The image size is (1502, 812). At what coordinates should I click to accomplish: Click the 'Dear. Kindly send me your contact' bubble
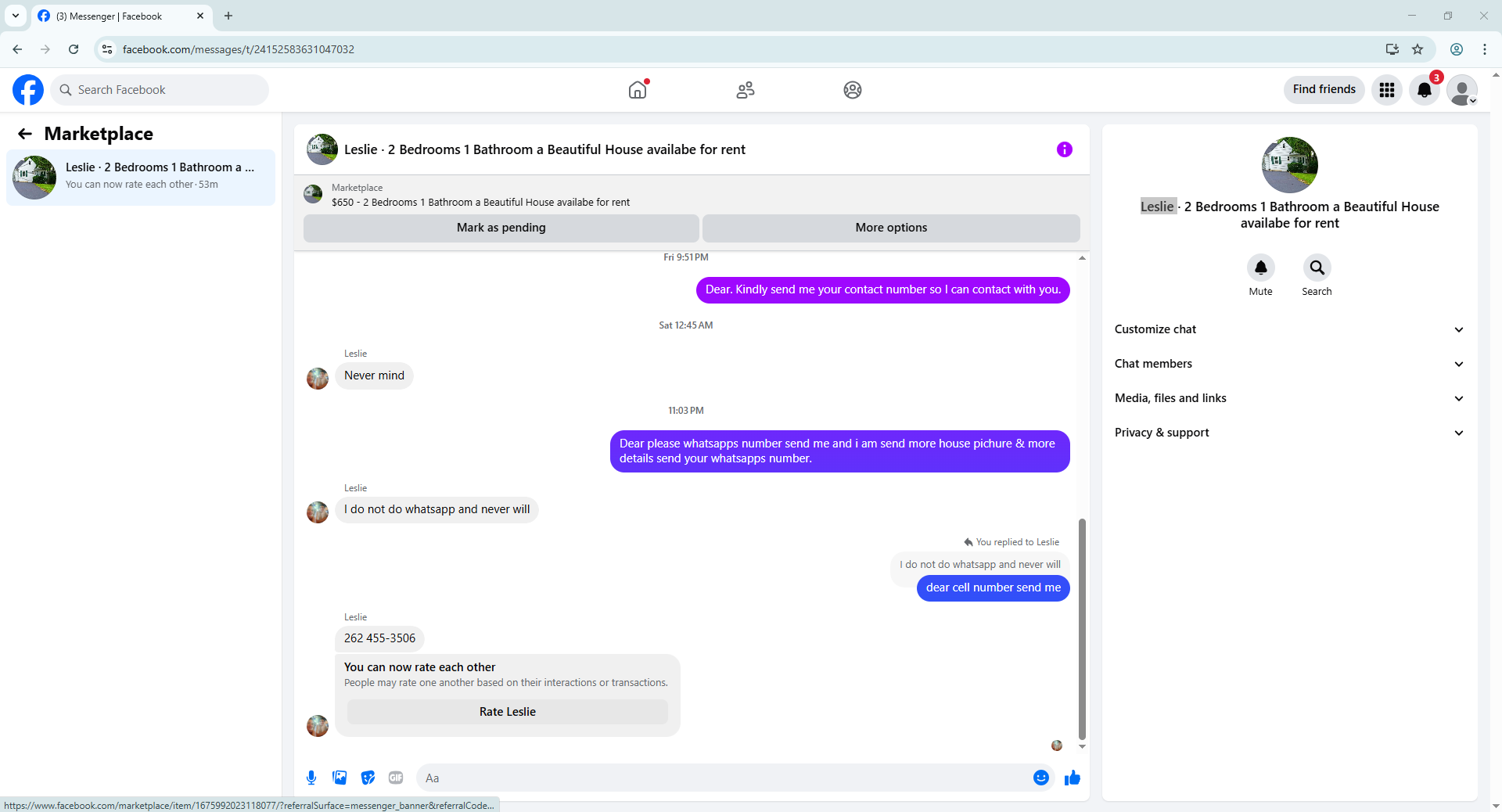883,289
